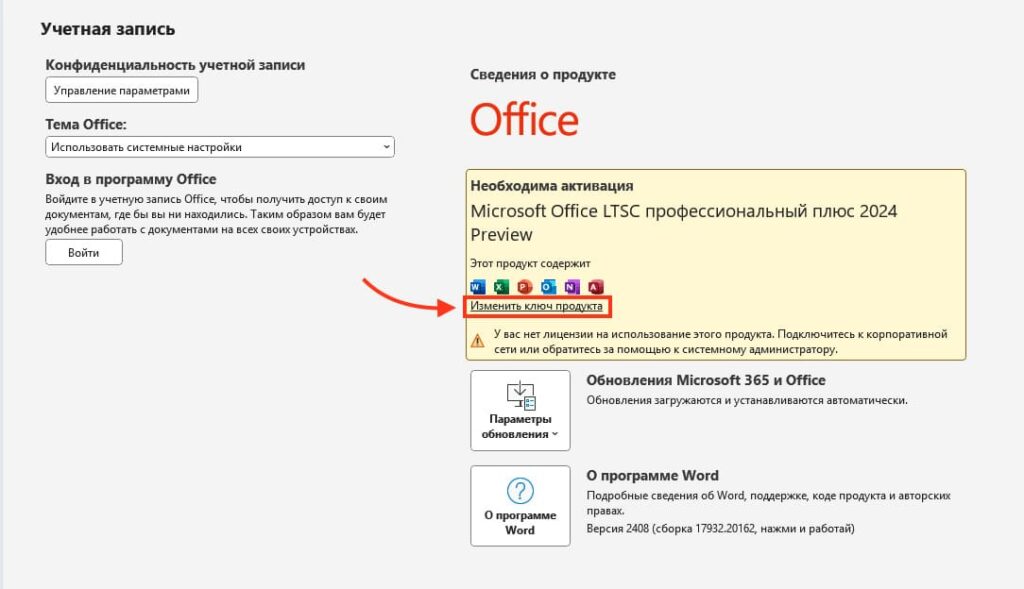This screenshot has height=589, width=1024.
Task: Open the Office theme dropdown
Action: (219, 147)
